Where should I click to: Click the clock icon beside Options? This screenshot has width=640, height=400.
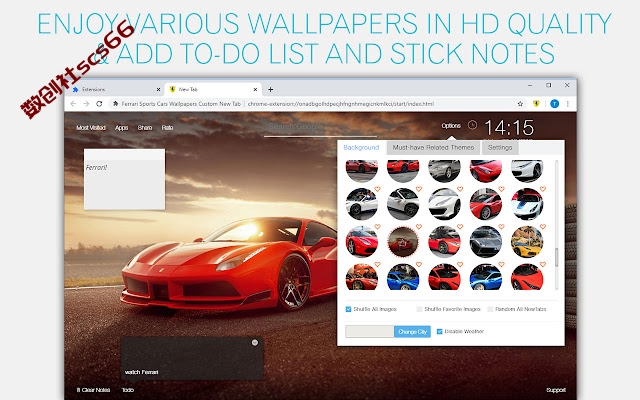pyautogui.click(x=472, y=125)
